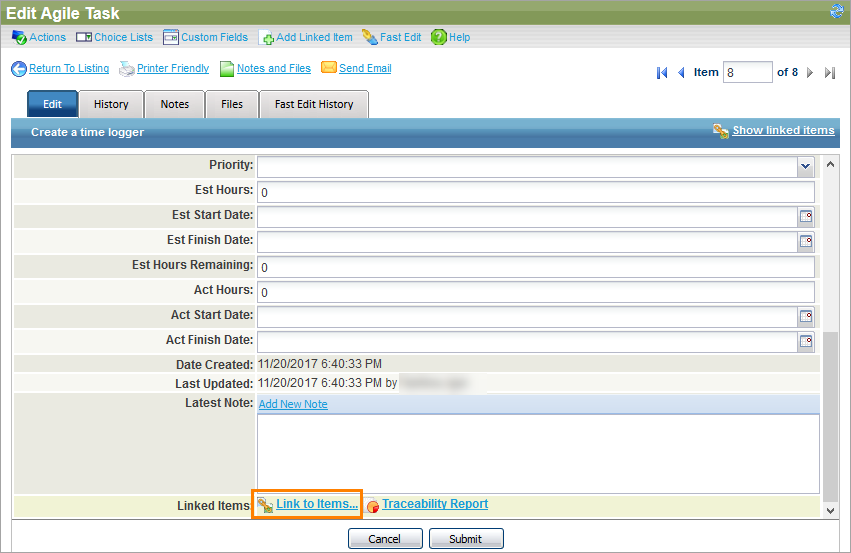Click the form's vertical scrollbar down arrow
Image resolution: width=851 pixels, height=553 pixels.
[829, 510]
